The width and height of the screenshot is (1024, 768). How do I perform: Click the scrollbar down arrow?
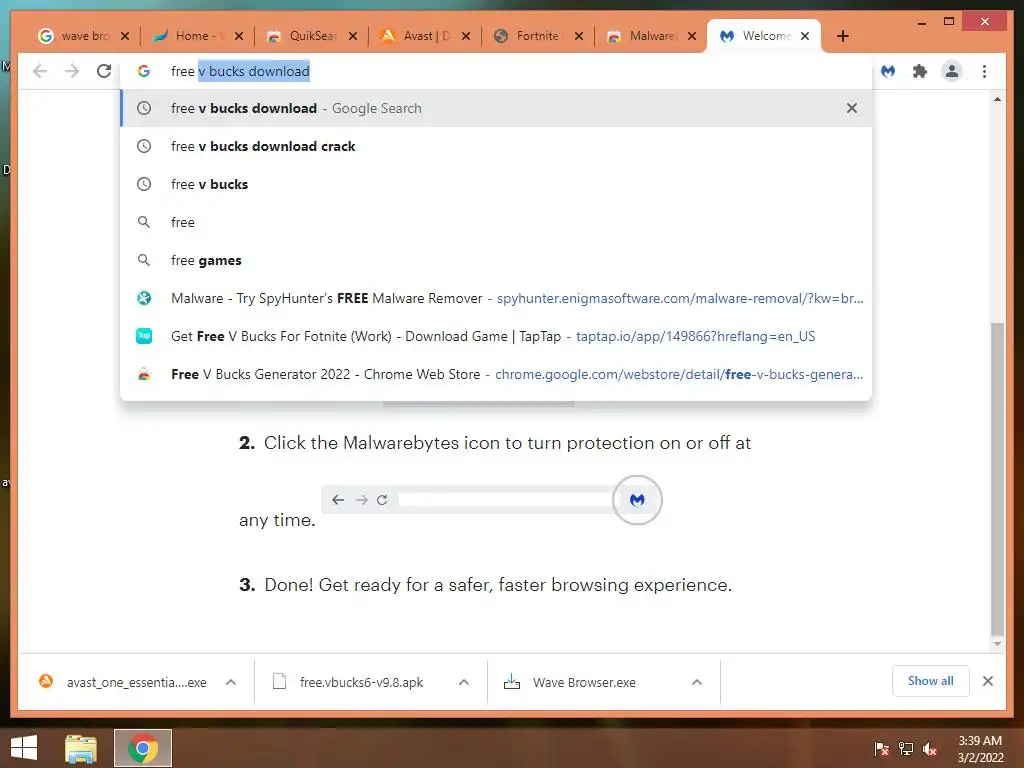click(997, 644)
